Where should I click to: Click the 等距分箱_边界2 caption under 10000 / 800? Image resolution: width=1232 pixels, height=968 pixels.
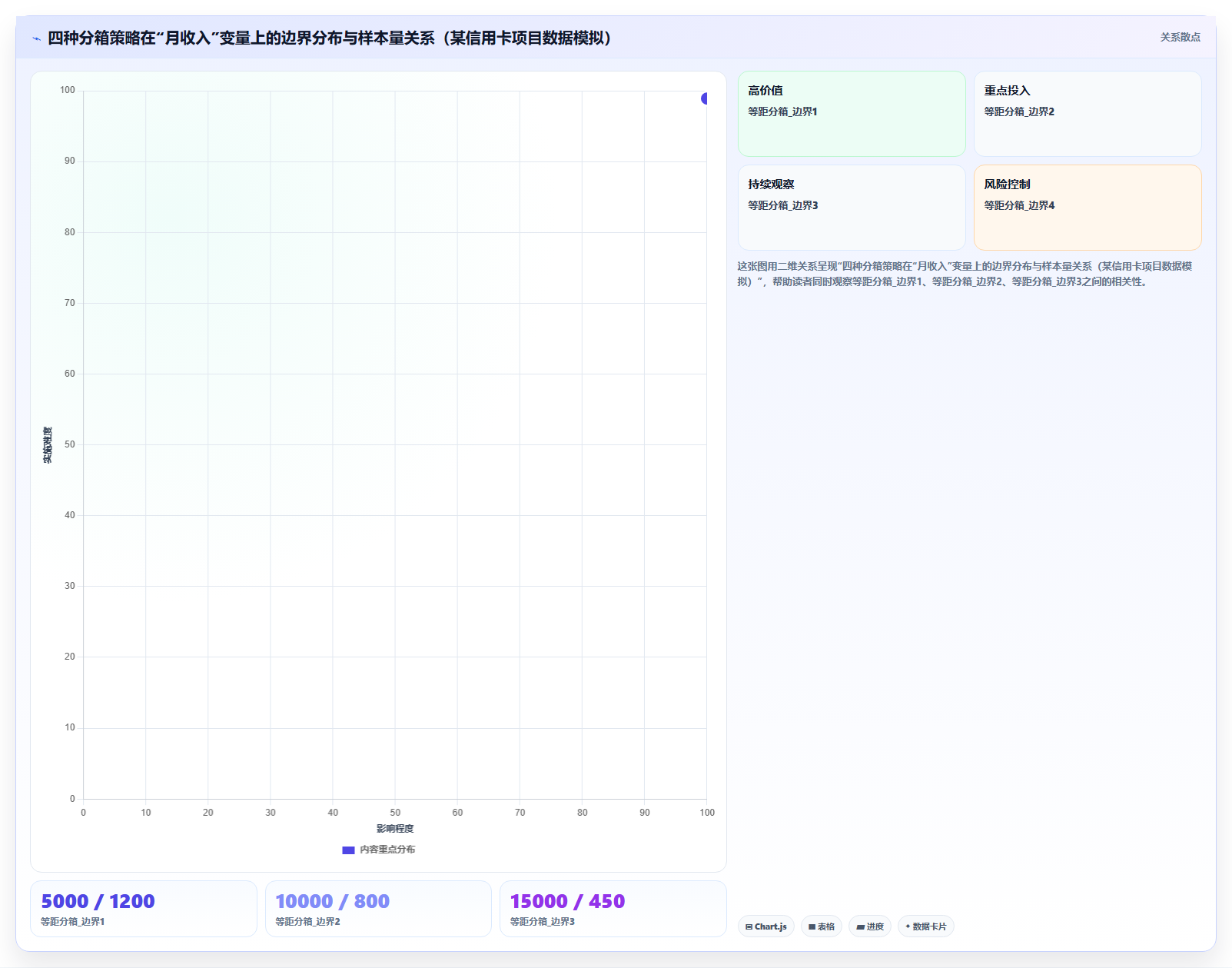pyautogui.click(x=307, y=921)
